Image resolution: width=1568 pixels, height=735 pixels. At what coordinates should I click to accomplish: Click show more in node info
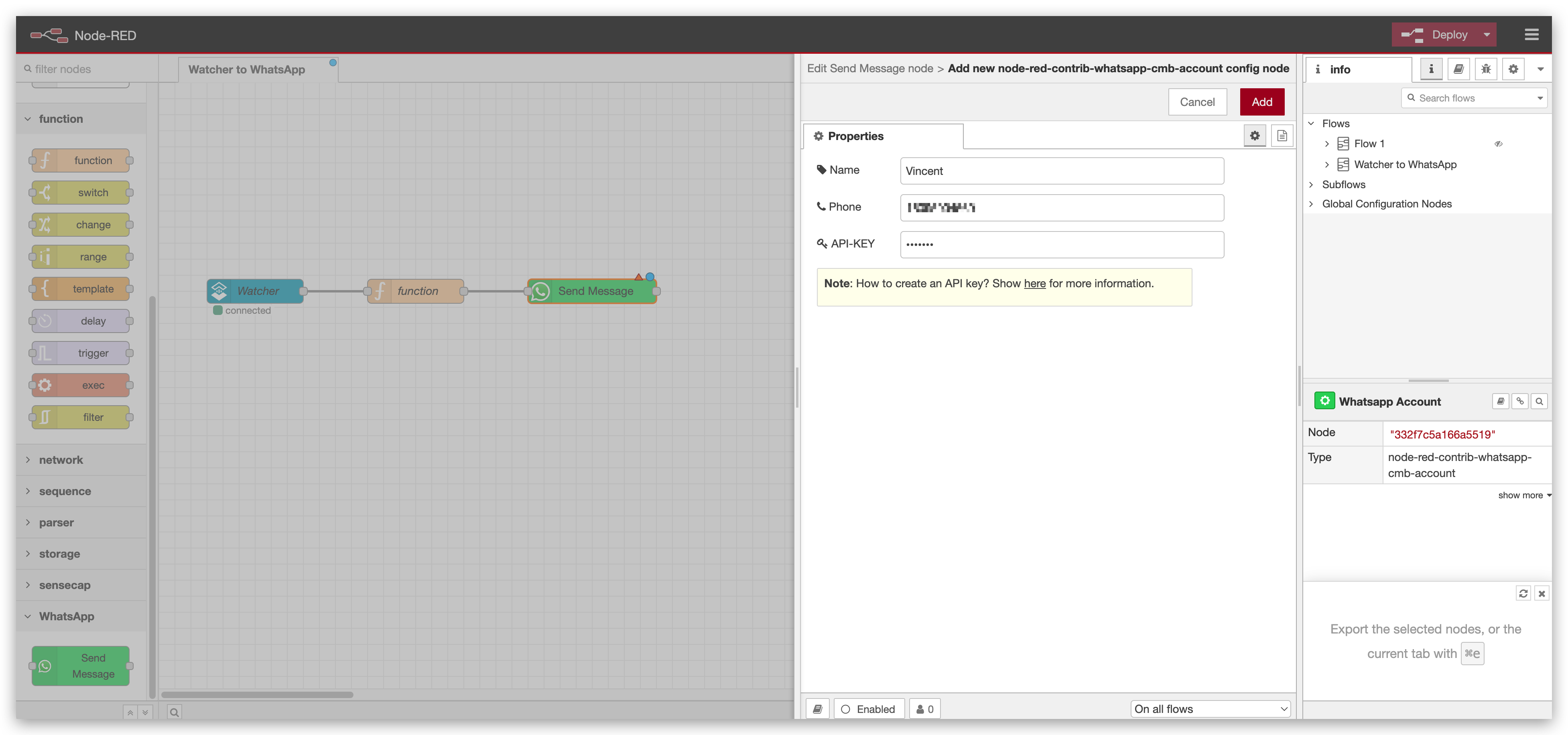coord(1524,495)
